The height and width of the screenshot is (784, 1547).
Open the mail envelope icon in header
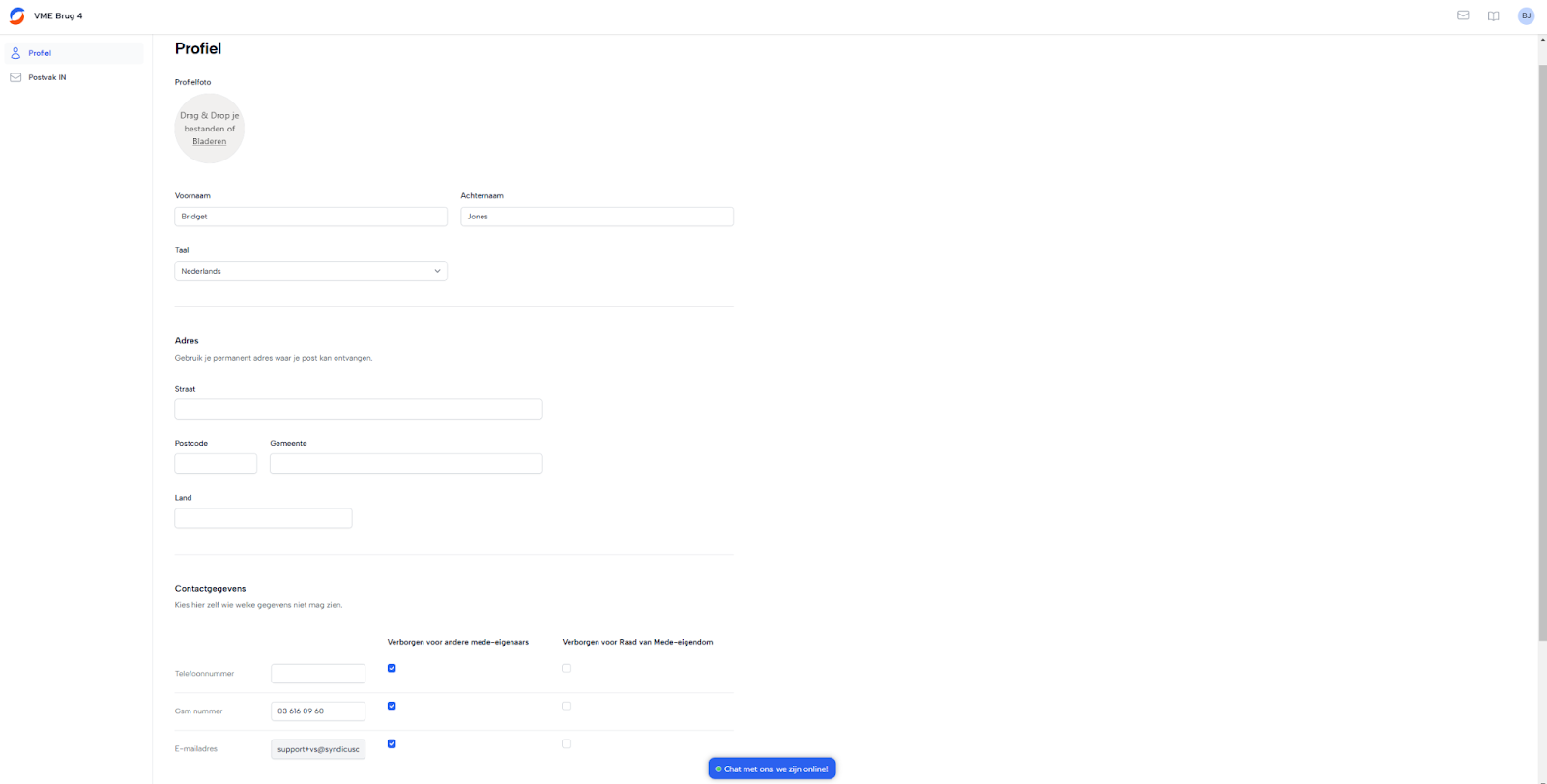(1463, 15)
